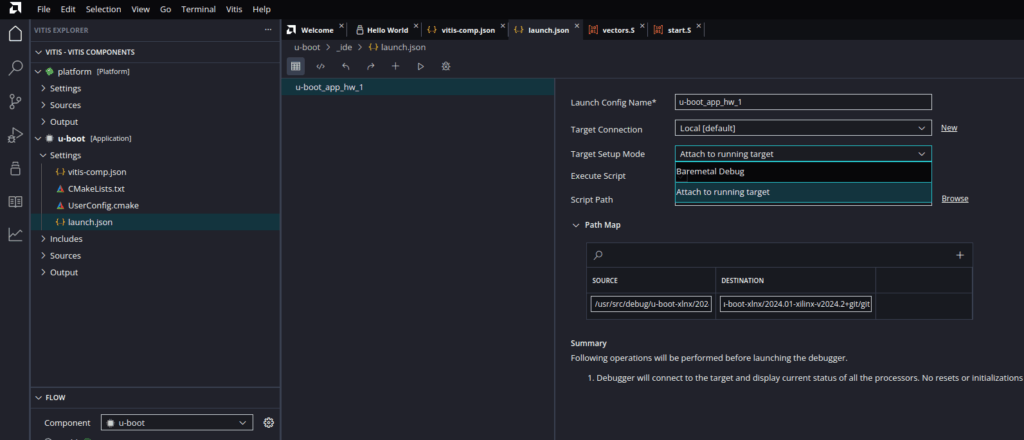1024x440 pixels.
Task: Click the redo arrow in launch.json toolbar
Action: point(370,66)
